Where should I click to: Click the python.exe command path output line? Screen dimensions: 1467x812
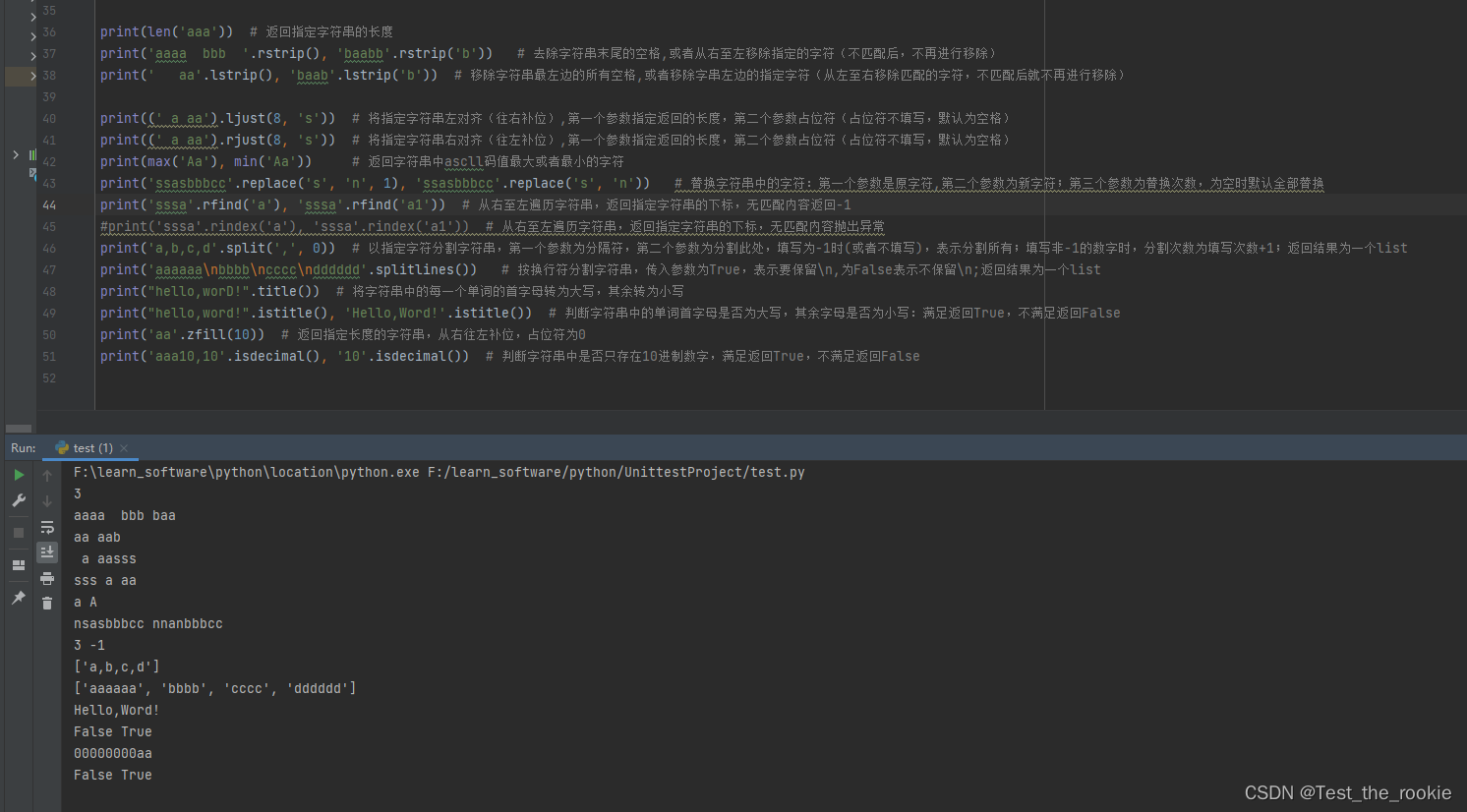pyautogui.click(x=439, y=473)
